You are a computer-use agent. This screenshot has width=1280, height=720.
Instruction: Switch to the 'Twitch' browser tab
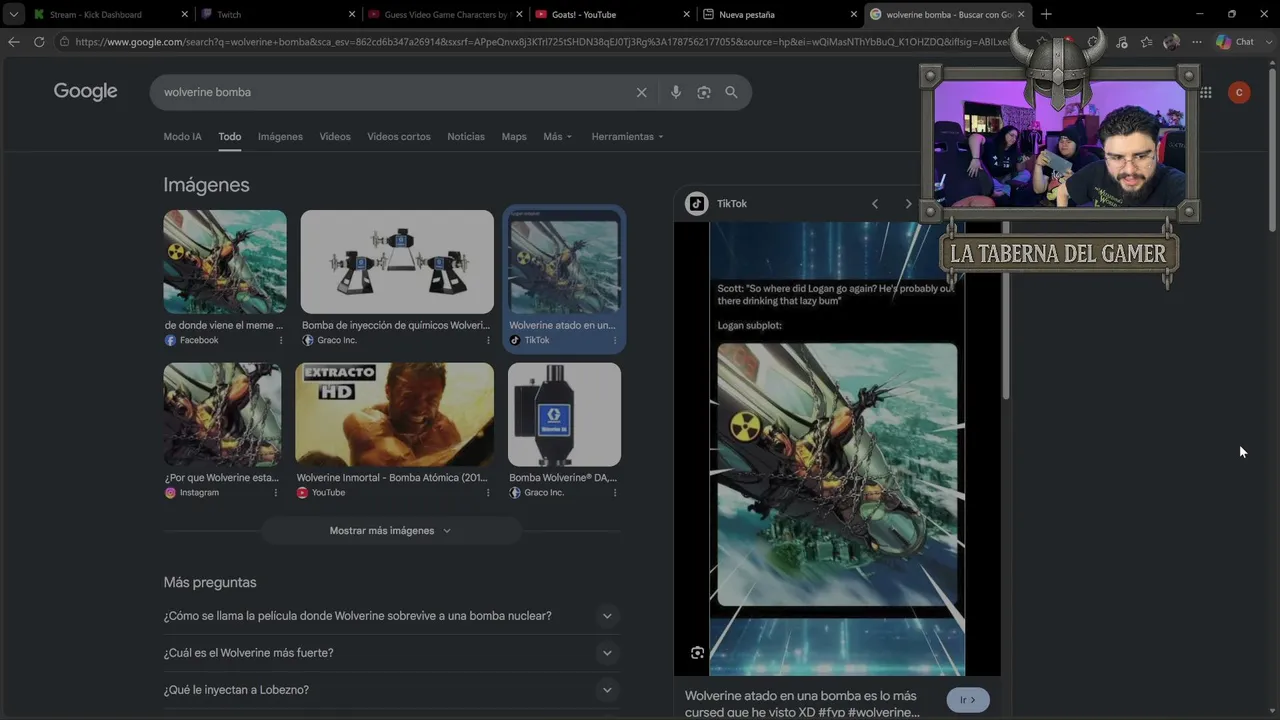click(x=278, y=14)
